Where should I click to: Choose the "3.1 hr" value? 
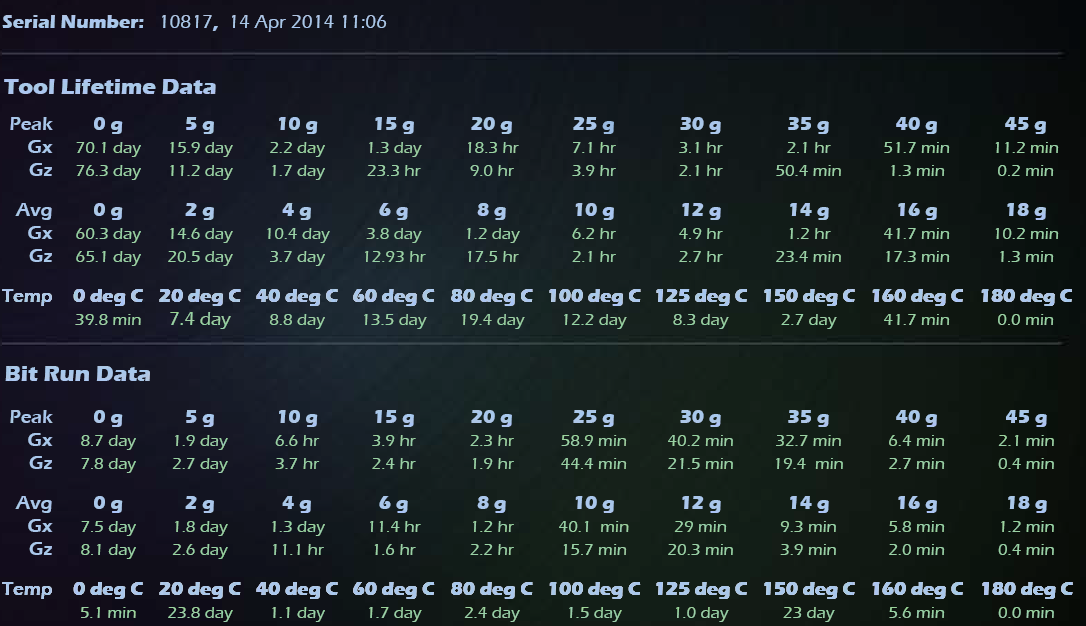(x=700, y=148)
